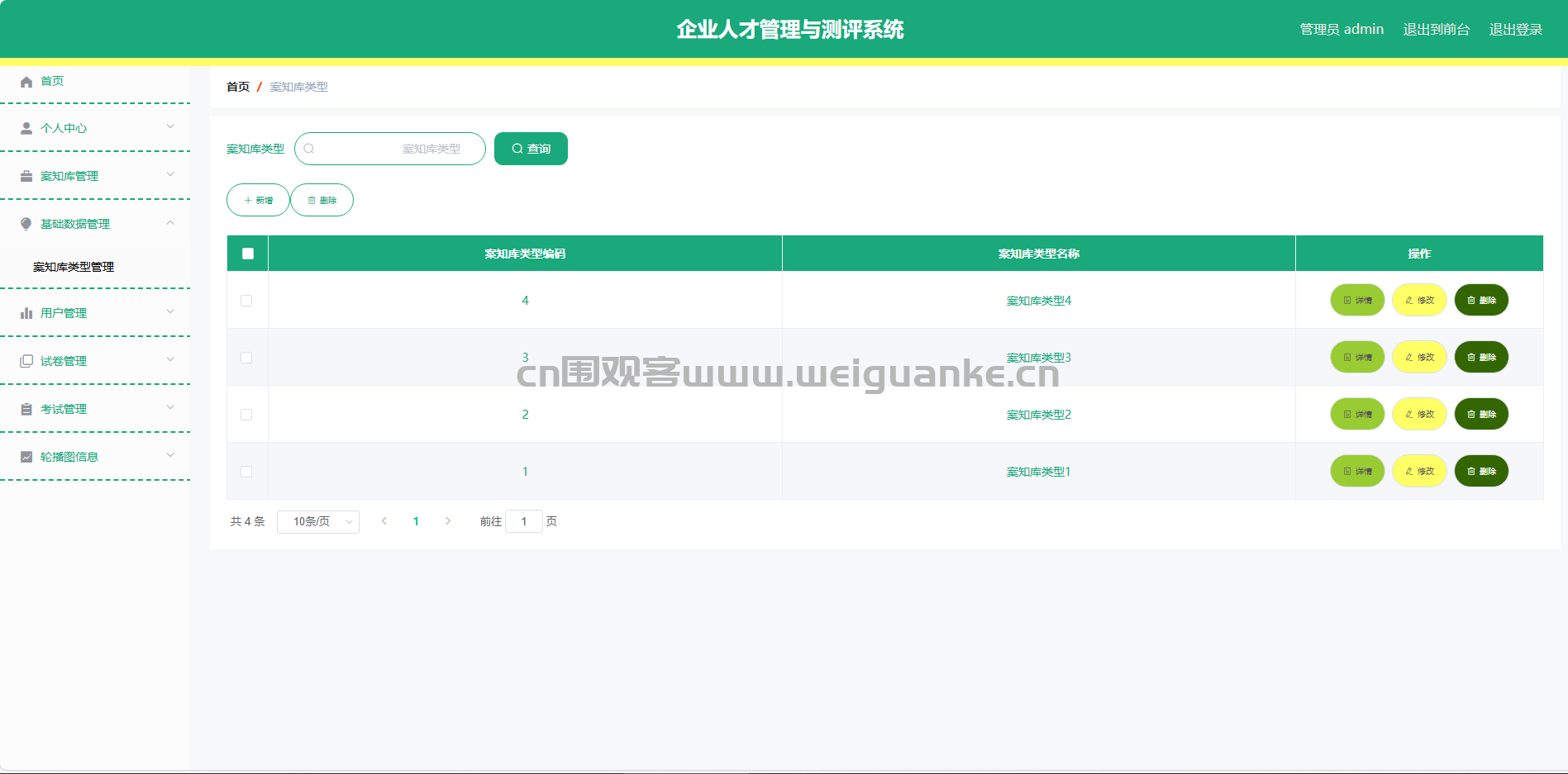This screenshot has width=1568, height=774.
Task: Click the person icon for 个人中心
Action: 26,129
